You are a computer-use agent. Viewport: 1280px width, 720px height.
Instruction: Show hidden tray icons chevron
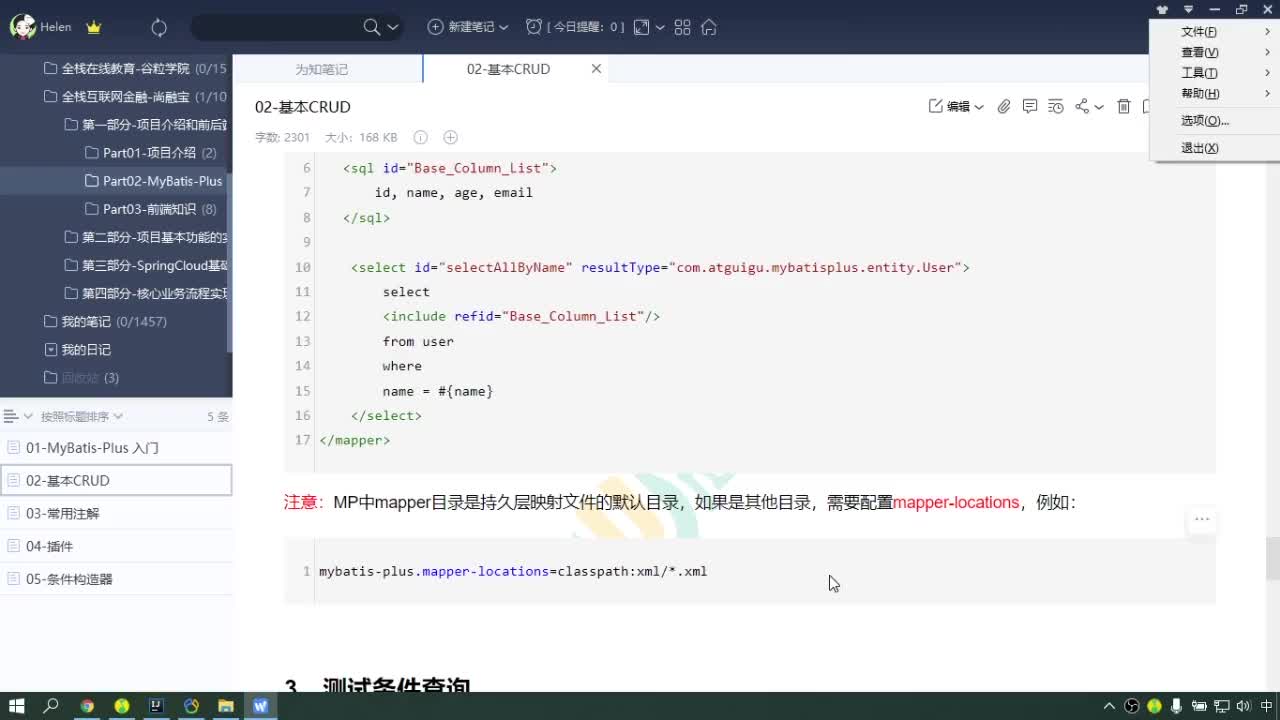[x=1109, y=706]
